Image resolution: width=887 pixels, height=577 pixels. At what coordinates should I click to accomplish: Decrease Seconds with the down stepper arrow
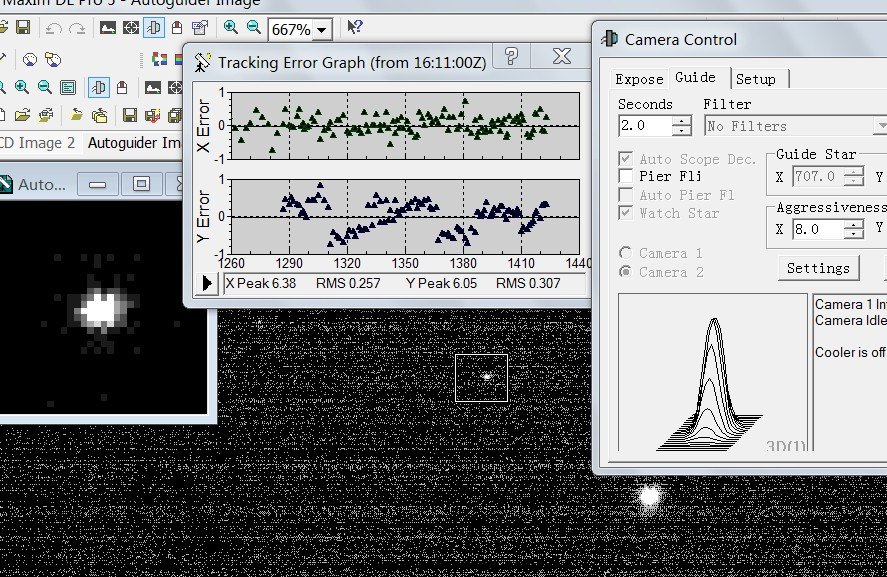click(x=682, y=131)
